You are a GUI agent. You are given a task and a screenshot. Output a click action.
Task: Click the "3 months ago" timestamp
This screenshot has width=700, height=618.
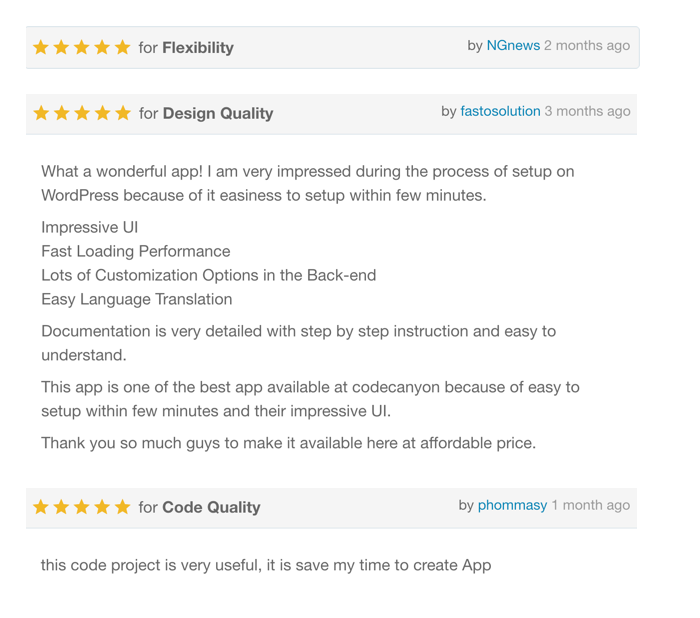click(587, 112)
